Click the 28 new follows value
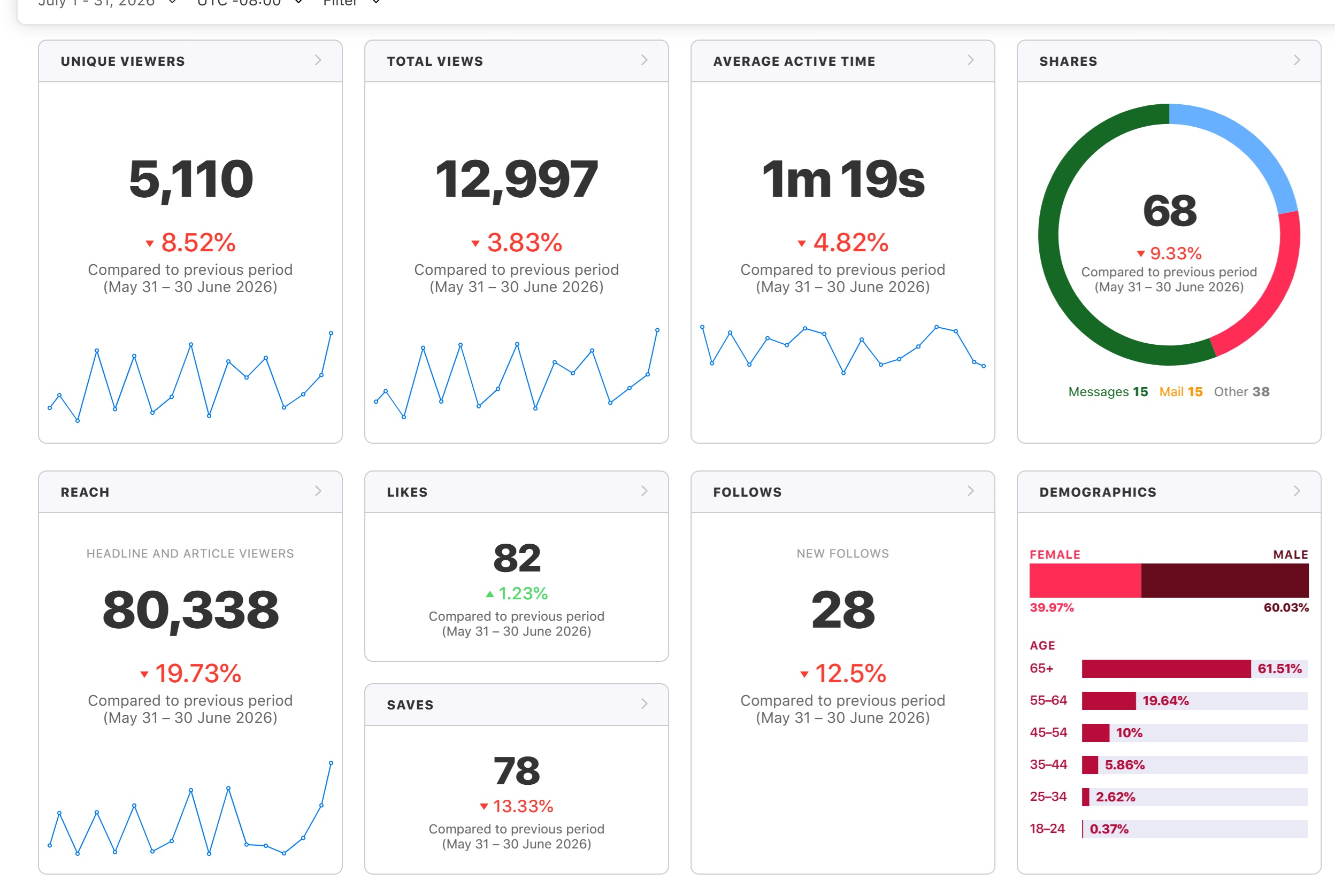 tap(843, 609)
